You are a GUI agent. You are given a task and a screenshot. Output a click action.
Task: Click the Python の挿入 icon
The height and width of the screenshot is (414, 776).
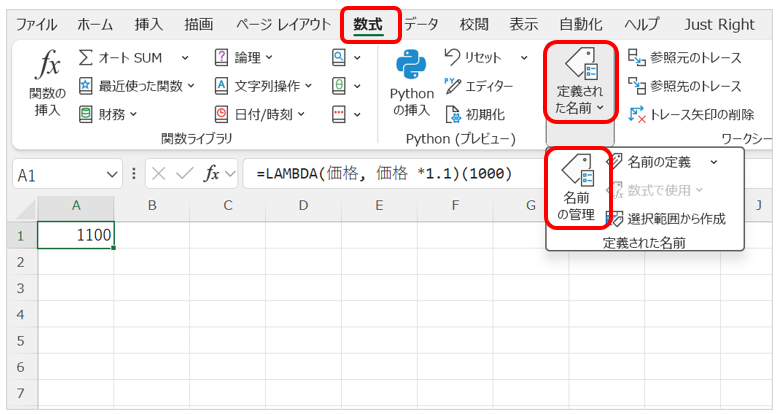pyautogui.click(x=411, y=66)
